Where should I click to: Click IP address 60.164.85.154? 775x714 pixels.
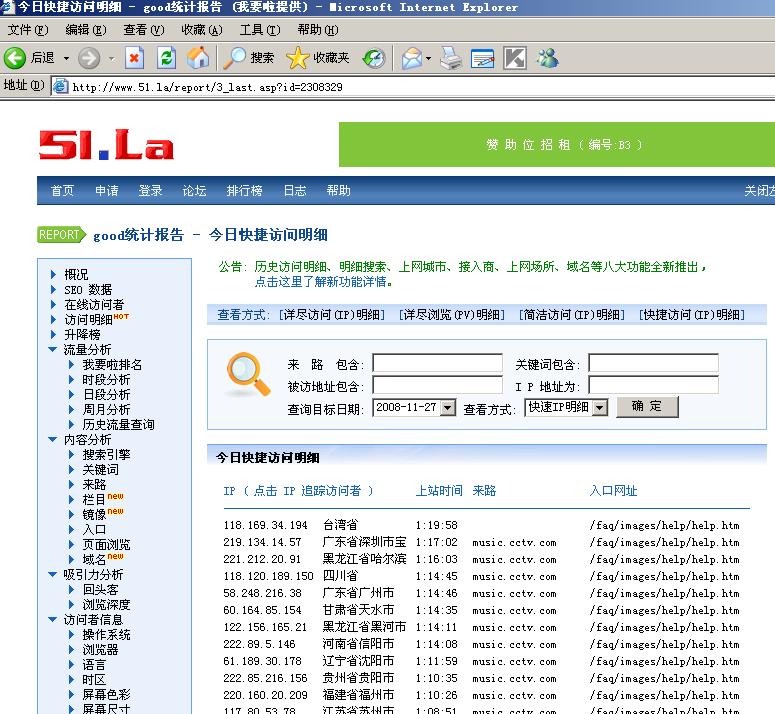(262, 610)
